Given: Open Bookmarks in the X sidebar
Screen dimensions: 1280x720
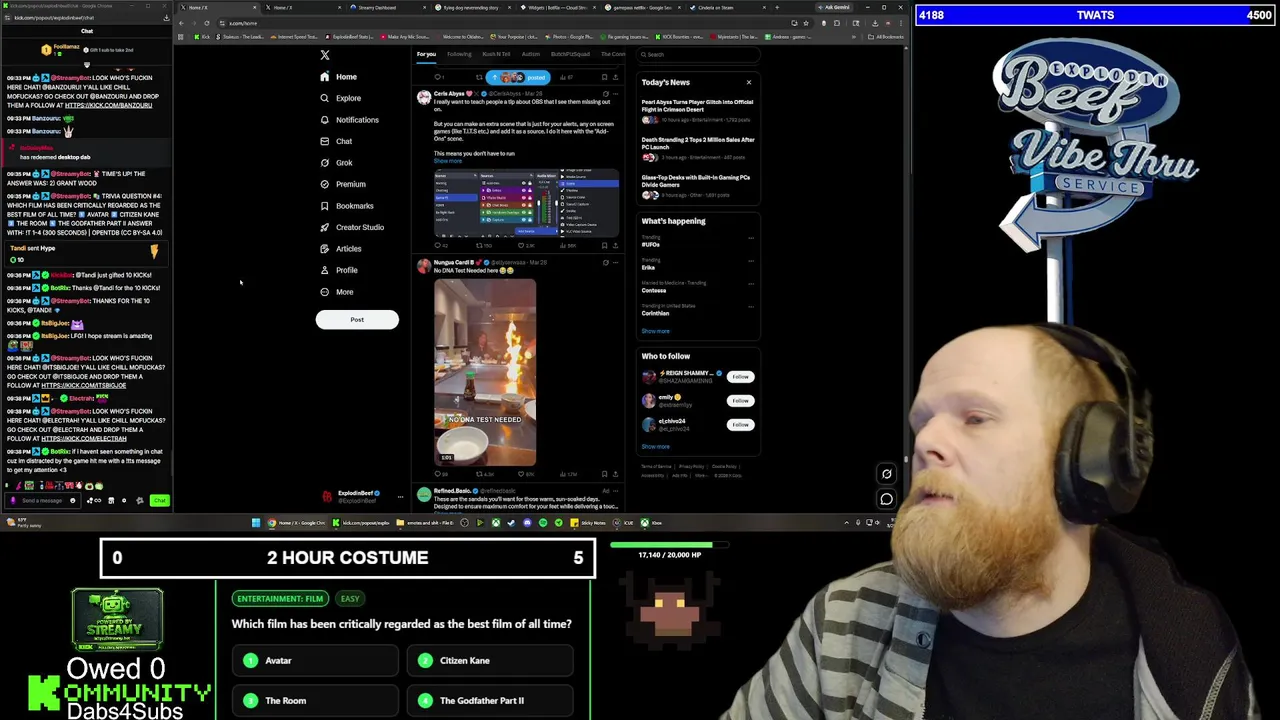Looking at the screenshot, I should [346, 206].
